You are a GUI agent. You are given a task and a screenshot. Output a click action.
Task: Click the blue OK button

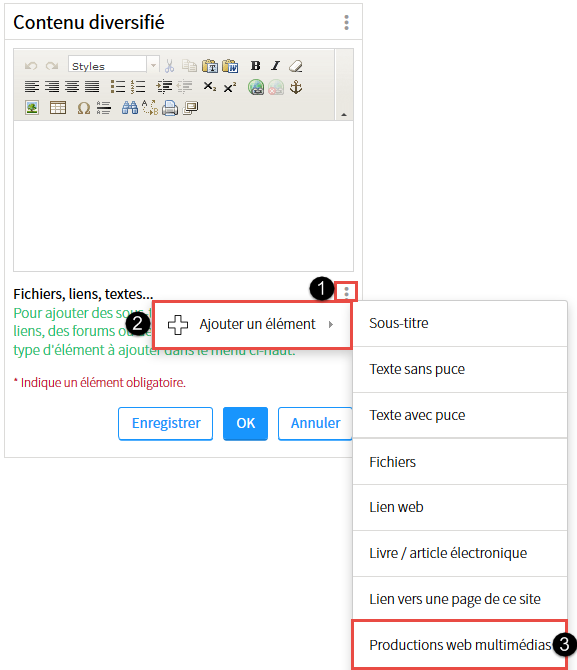(x=245, y=423)
